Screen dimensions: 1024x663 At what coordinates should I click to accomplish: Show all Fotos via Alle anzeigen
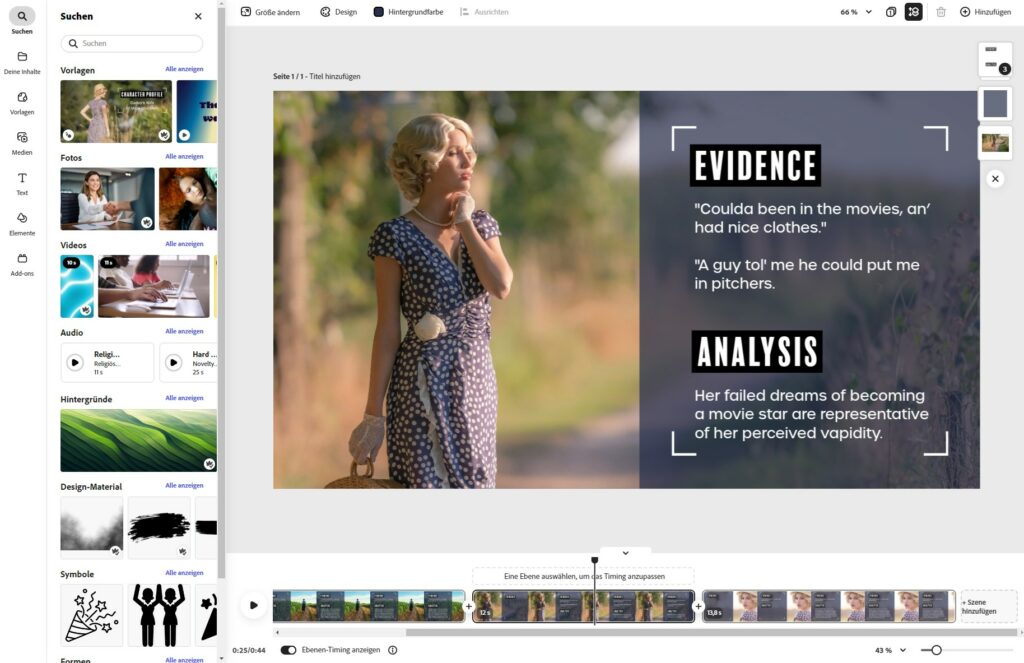184,156
